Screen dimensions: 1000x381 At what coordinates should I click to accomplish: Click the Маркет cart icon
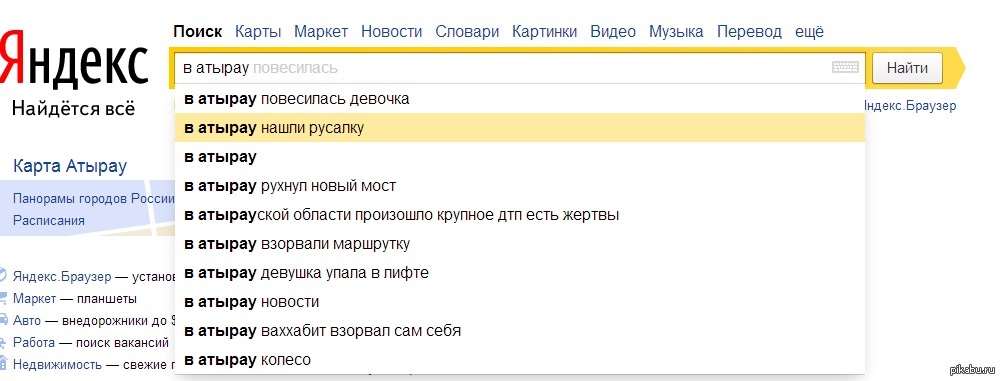click(3, 298)
